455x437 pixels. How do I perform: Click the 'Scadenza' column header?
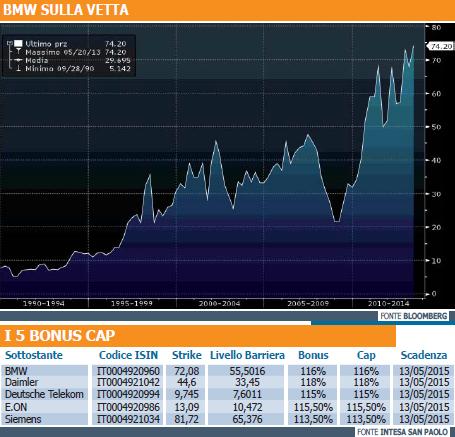click(424, 355)
